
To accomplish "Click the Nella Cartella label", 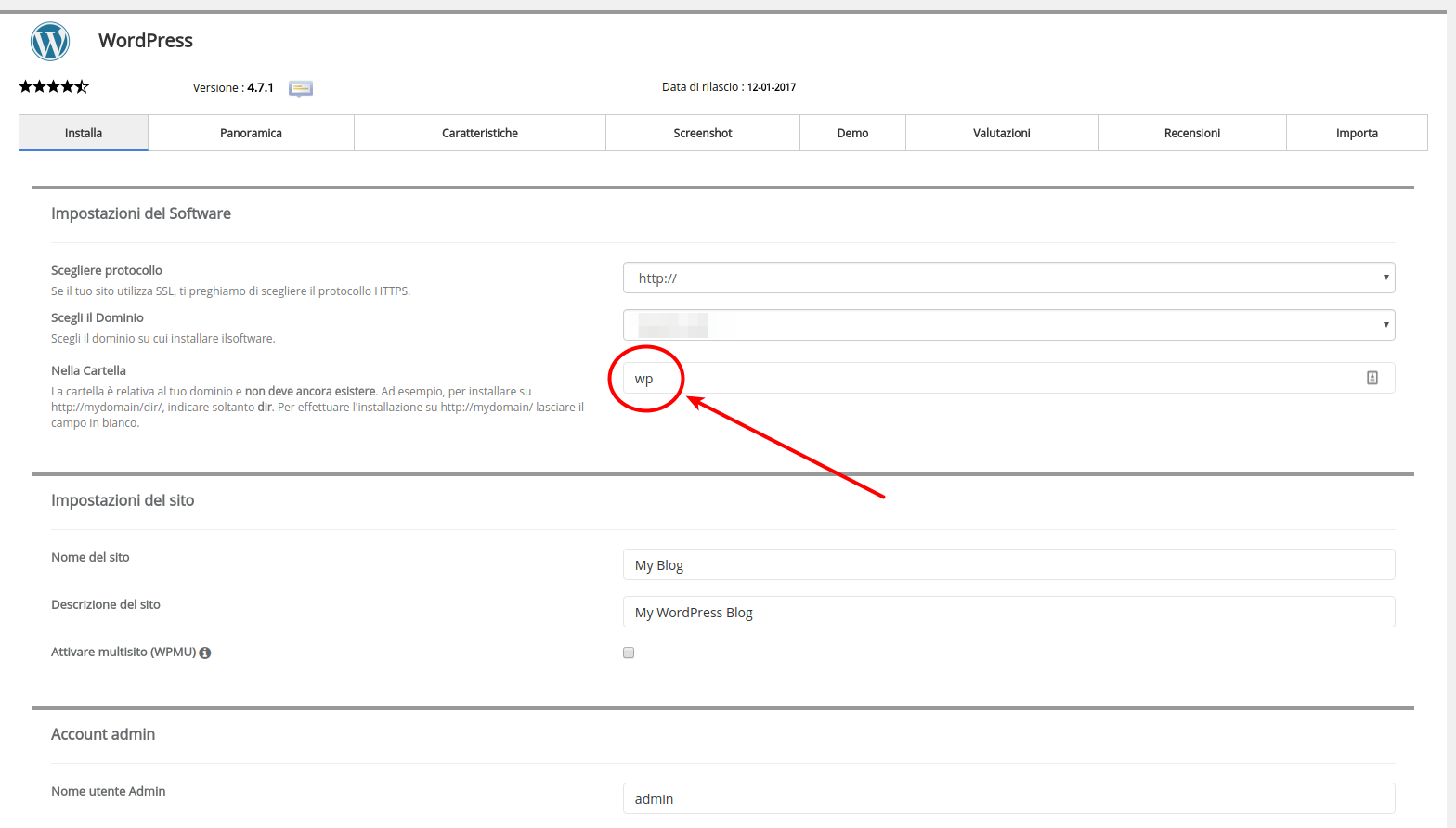I will [x=88, y=370].
